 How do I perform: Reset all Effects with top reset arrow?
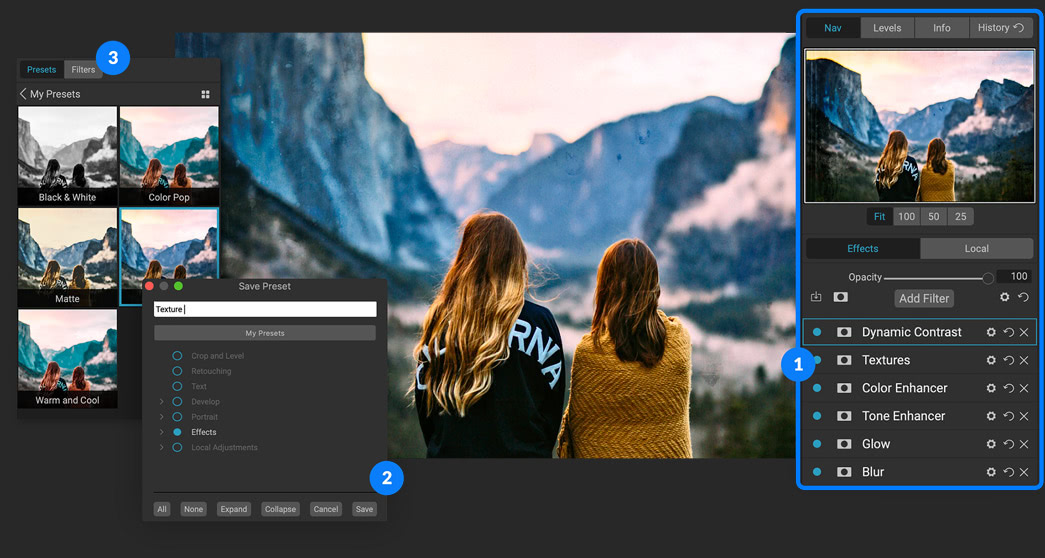(x=1024, y=297)
